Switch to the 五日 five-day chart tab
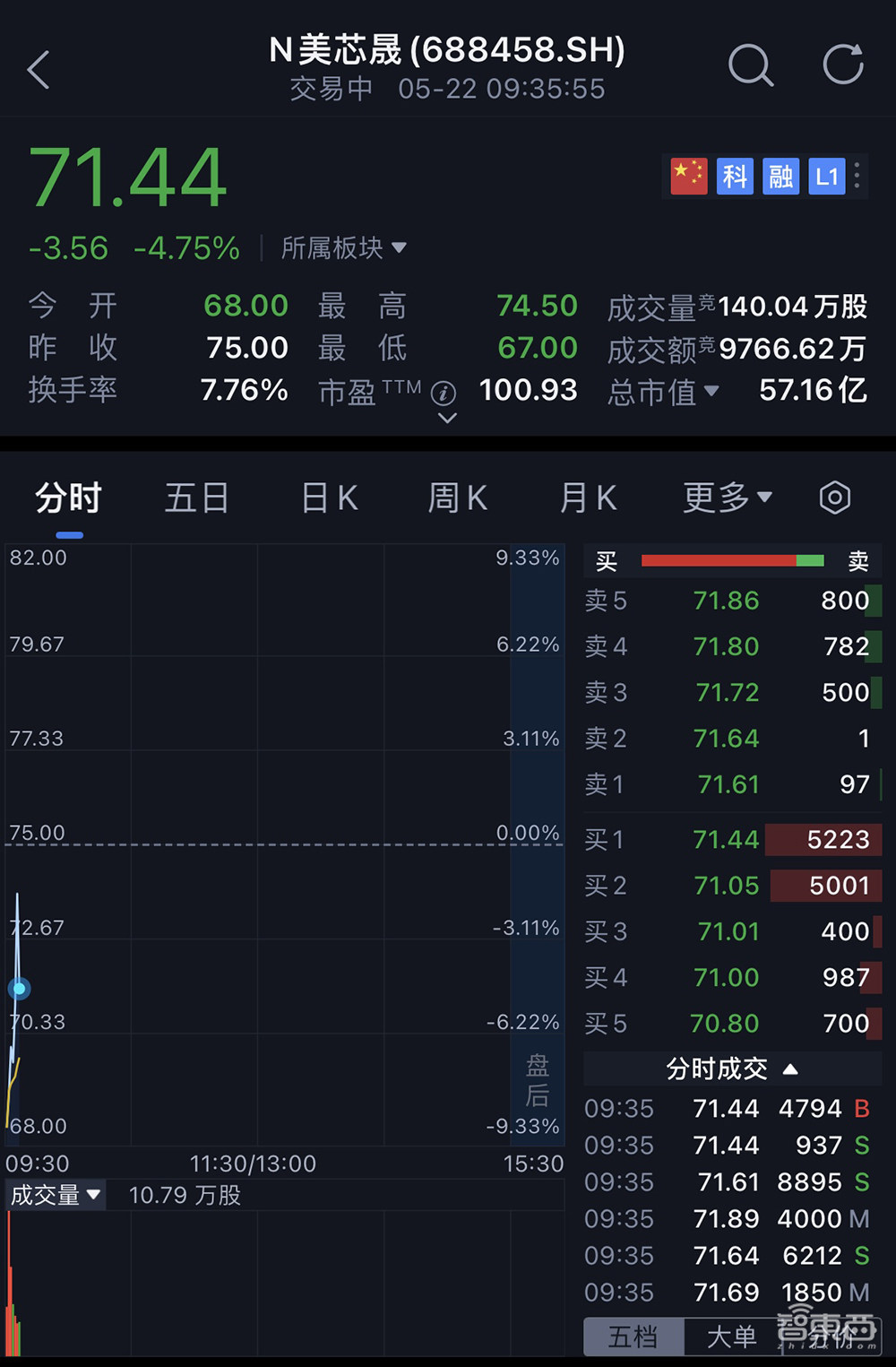 196,497
